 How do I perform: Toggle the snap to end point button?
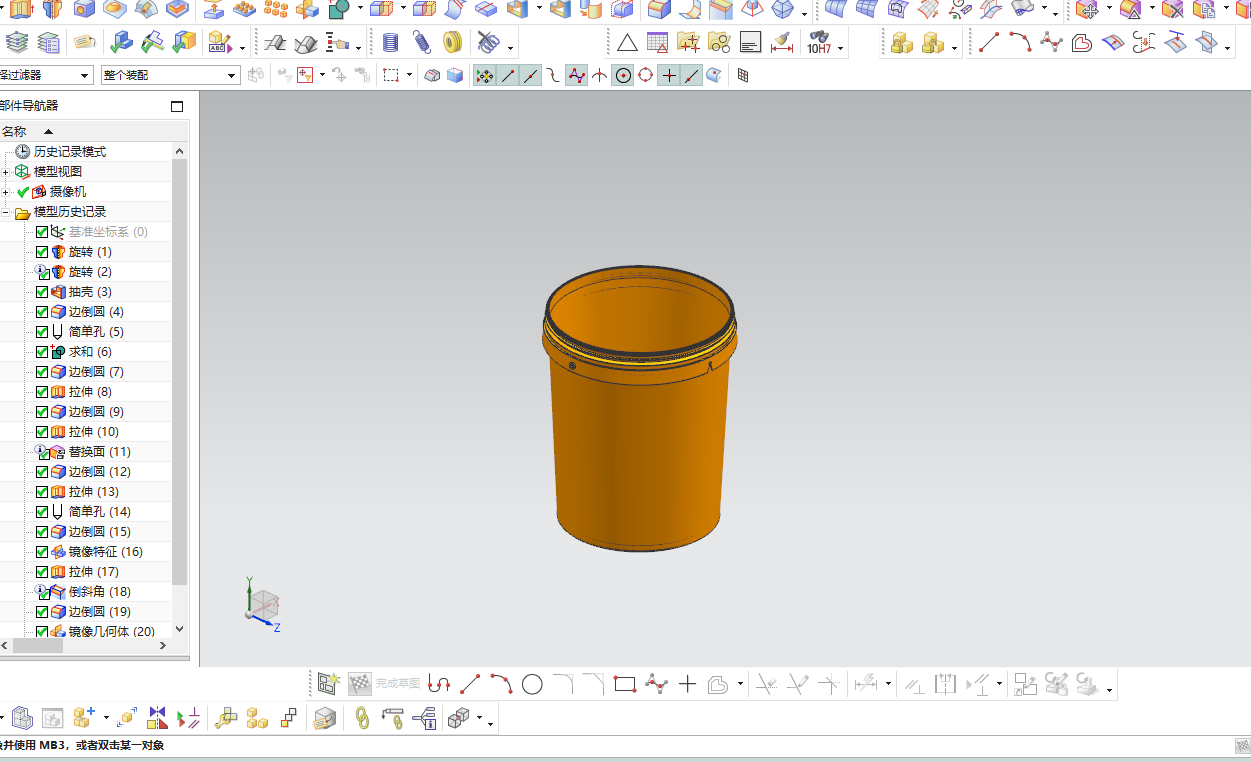[508, 75]
